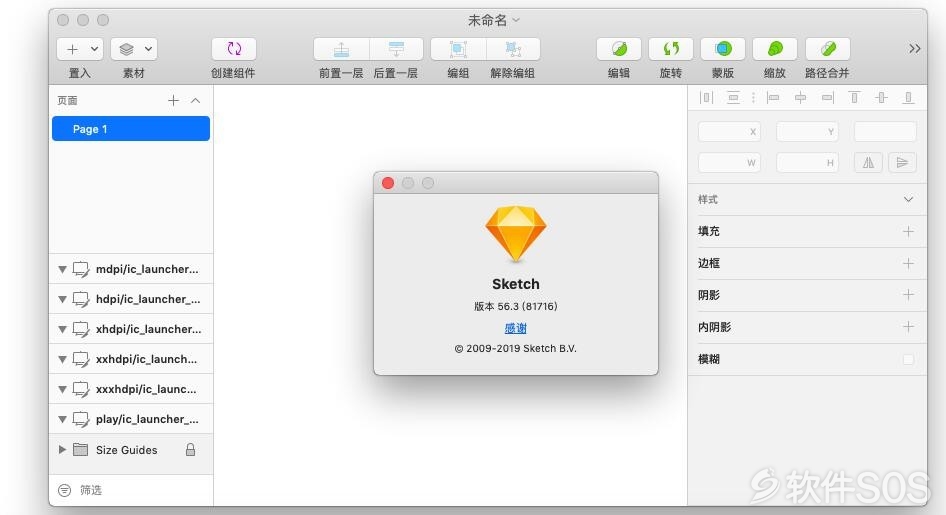Image resolution: width=946 pixels, height=515 pixels.
Task: Click the layer filter (筛选) icon
Action: pos(64,490)
